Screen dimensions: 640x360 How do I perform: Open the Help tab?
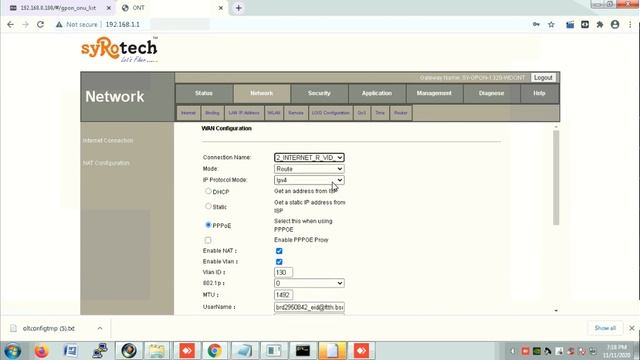pyautogui.click(x=539, y=93)
